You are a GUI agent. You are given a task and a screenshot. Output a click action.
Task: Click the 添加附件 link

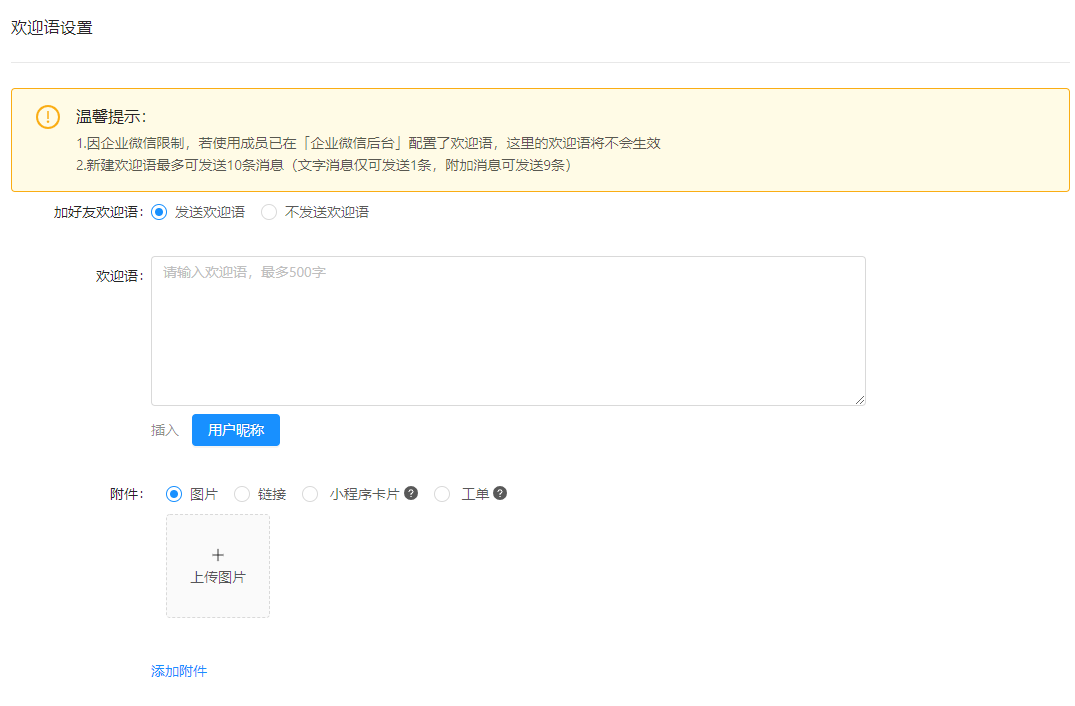pyautogui.click(x=179, y=671)
